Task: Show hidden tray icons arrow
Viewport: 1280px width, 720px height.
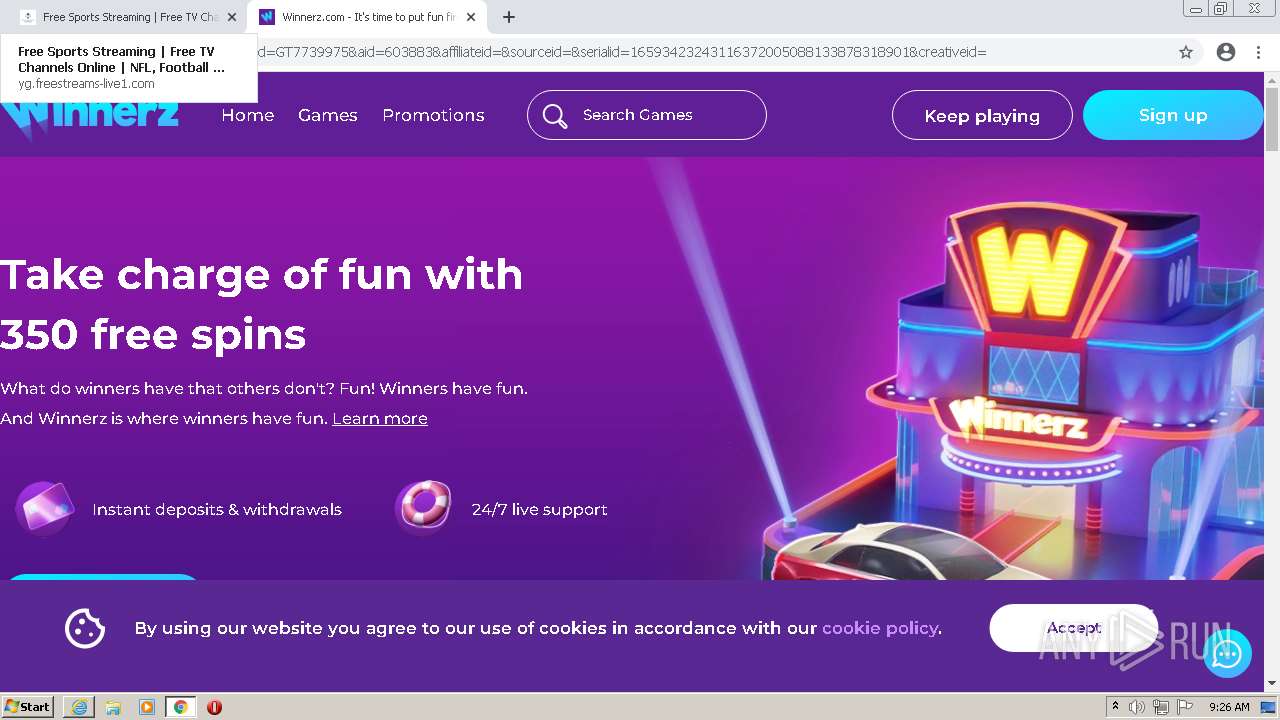Action: click(x=1115, y=707)
